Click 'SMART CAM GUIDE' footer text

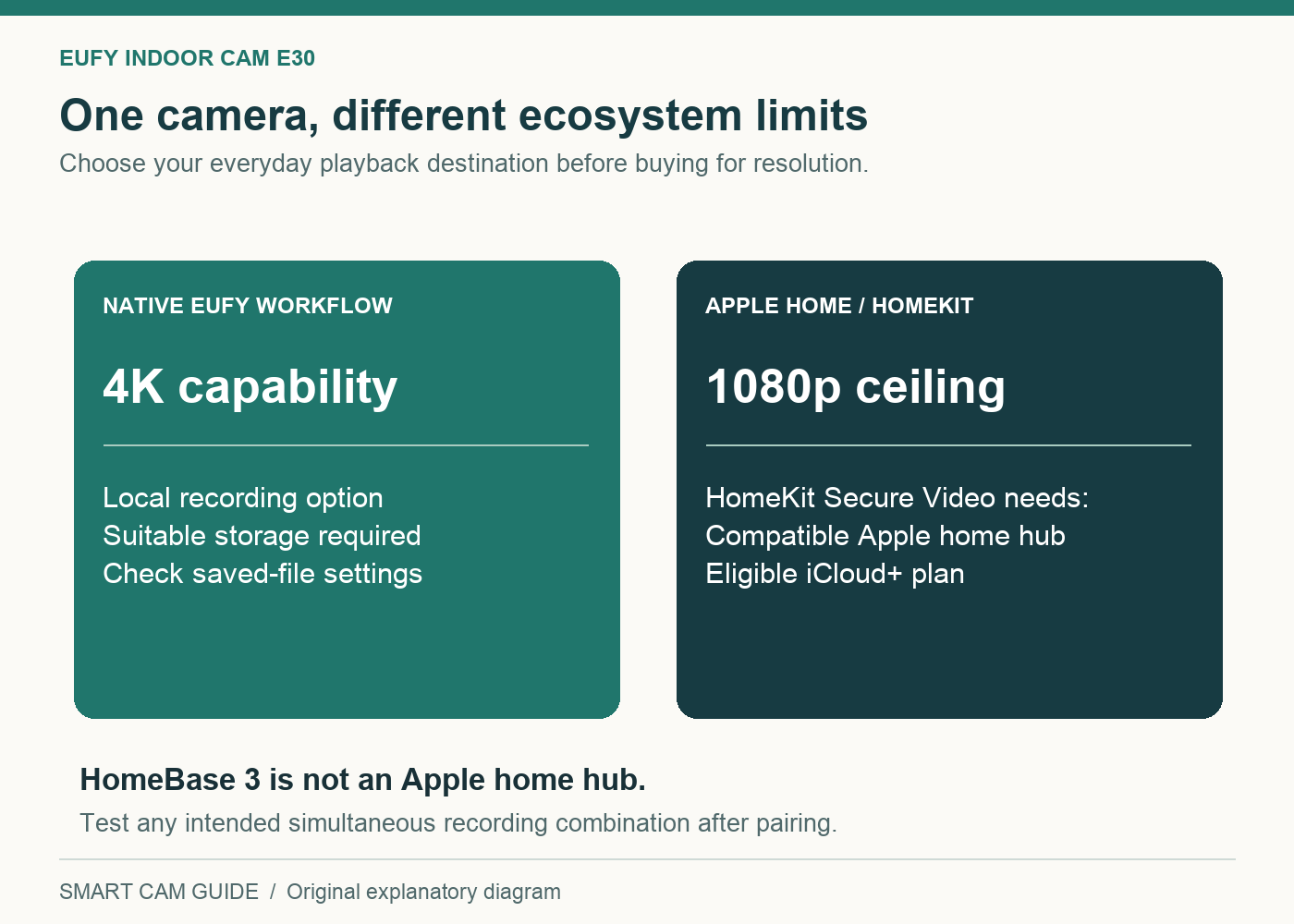[159, 892]
